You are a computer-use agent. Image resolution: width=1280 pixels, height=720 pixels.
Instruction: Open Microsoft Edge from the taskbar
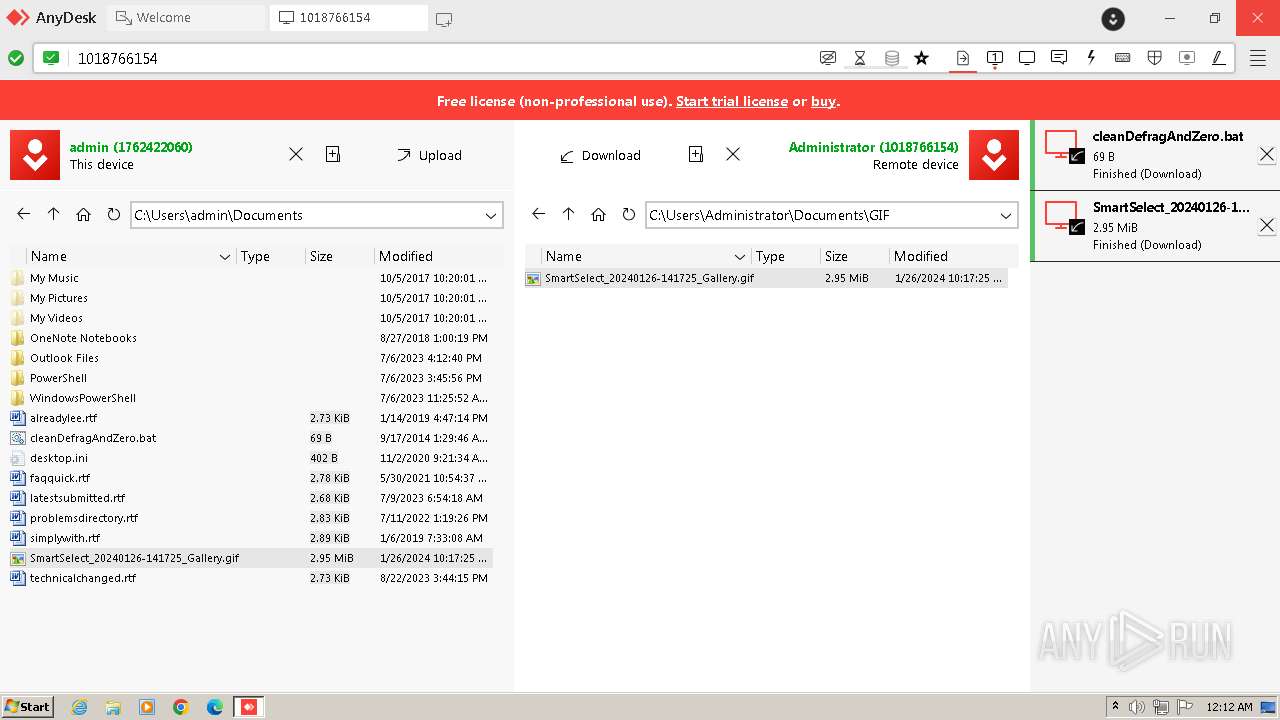tap(215, 707)
